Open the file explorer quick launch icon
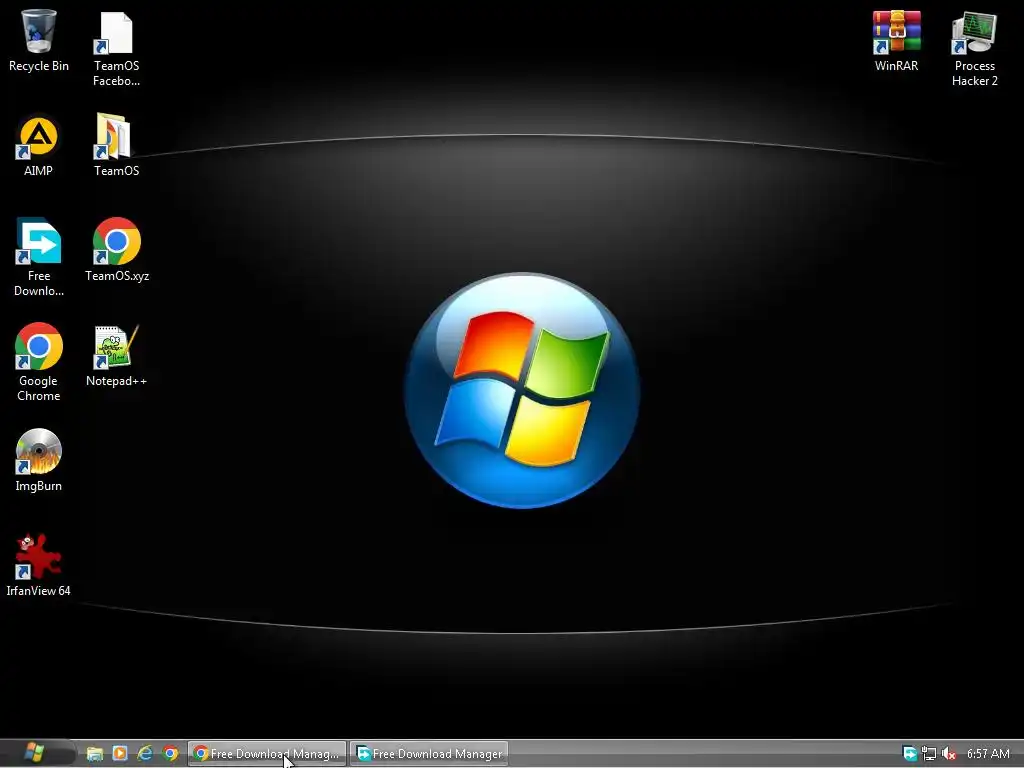This screenshot has width=1024, height=768. click(95, 754)
